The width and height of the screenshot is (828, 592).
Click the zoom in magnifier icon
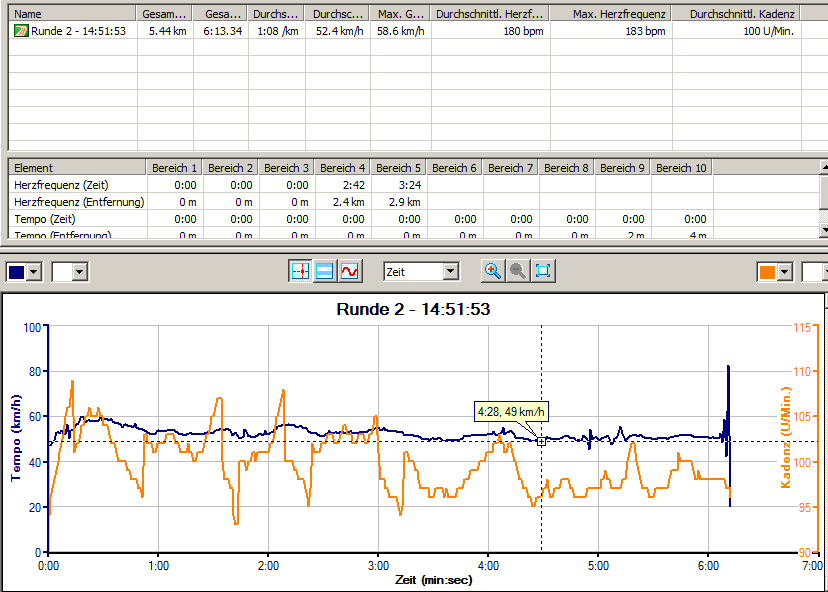pyautogui.click(x=493, y=271)
